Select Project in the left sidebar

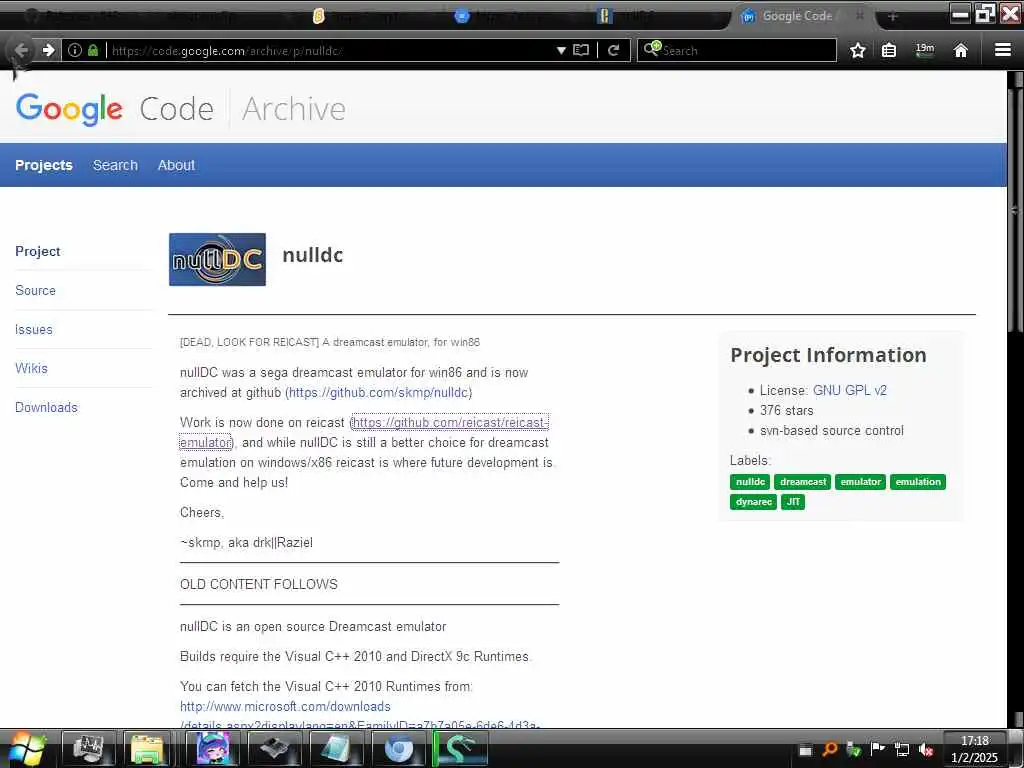pyautogui.click(x=37, y=251)
